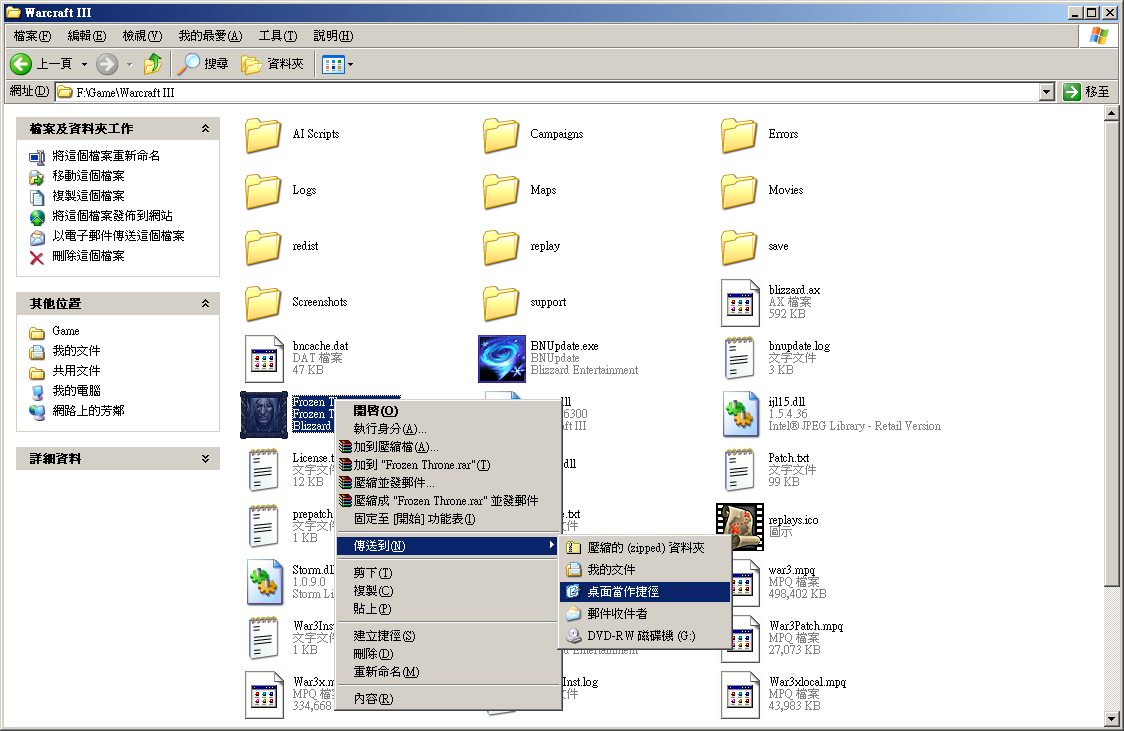Screen dimensions: 1124x731
Task: Select the ijl15.dll file icon
Action: click(x=740, y=414)
